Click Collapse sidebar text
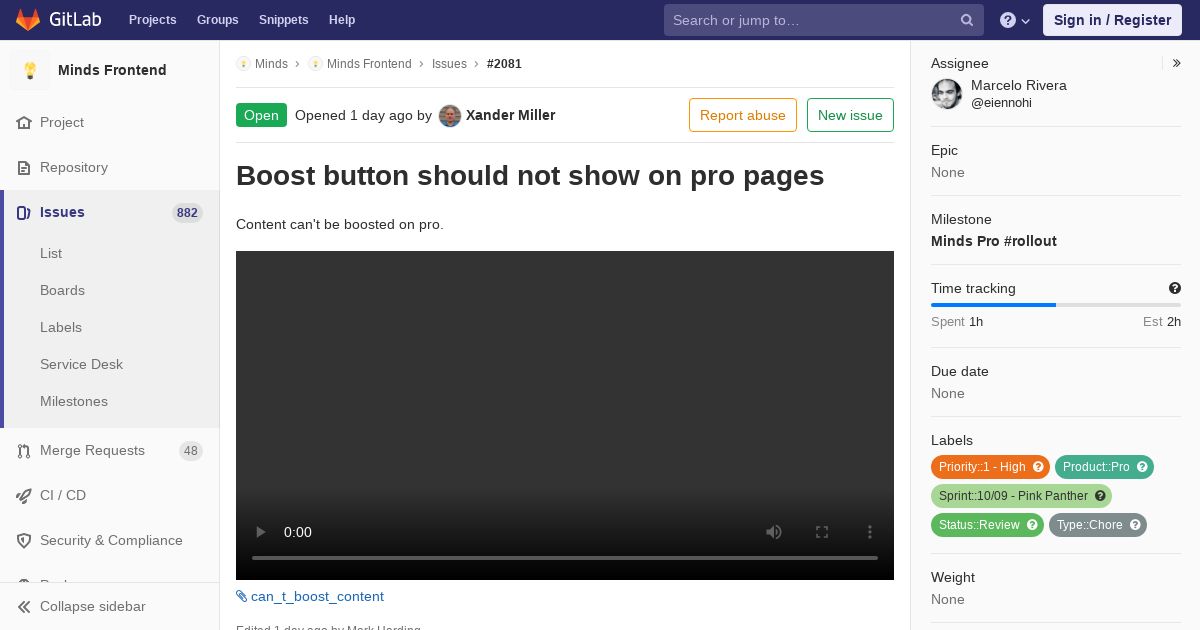The height and width of the screenshot is (630, 1200). pos(93,607)
